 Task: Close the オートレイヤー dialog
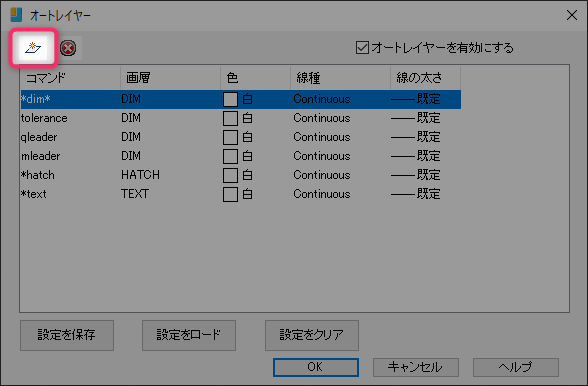[572, 15]
